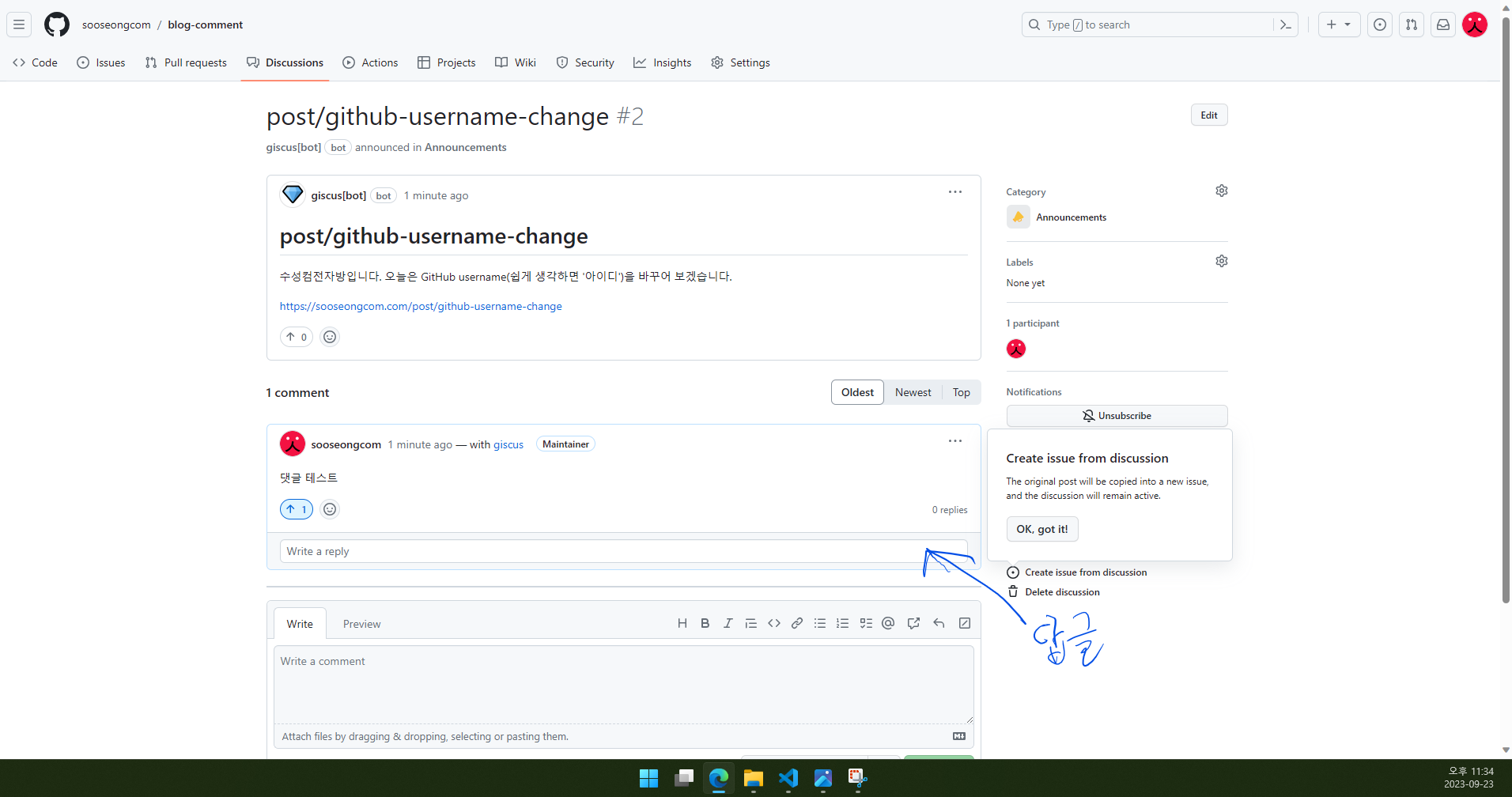Open the Security tab

(x=585, y=62)
